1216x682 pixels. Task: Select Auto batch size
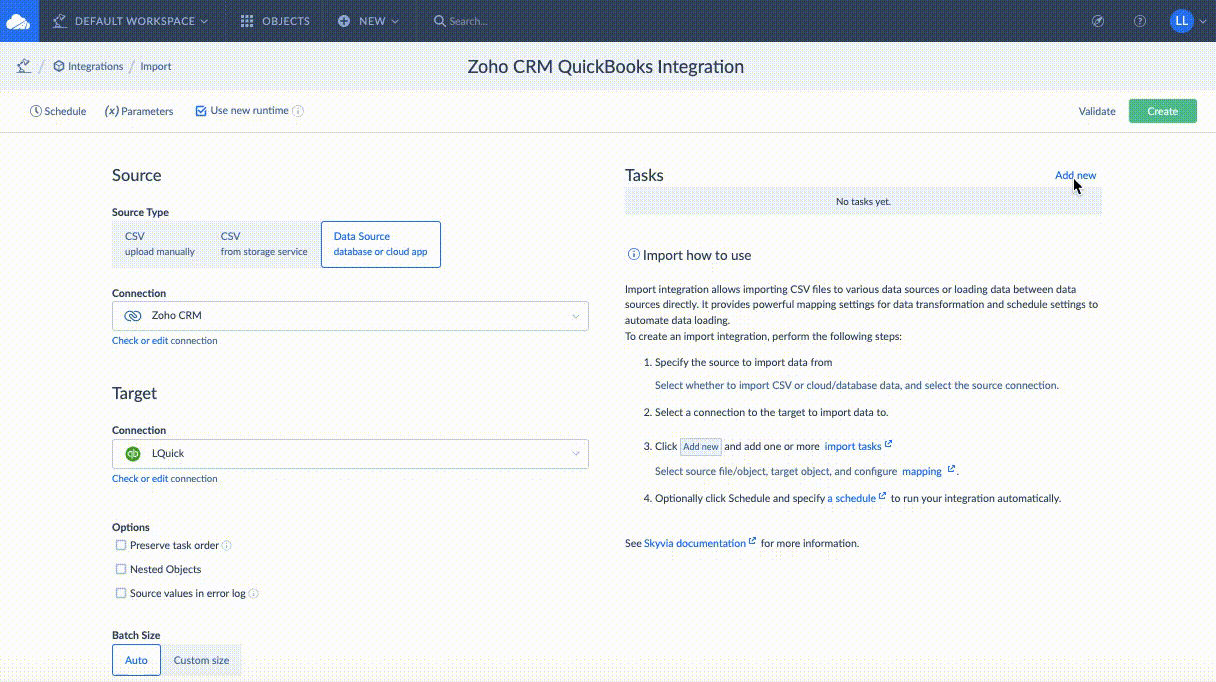click(136, 660)
